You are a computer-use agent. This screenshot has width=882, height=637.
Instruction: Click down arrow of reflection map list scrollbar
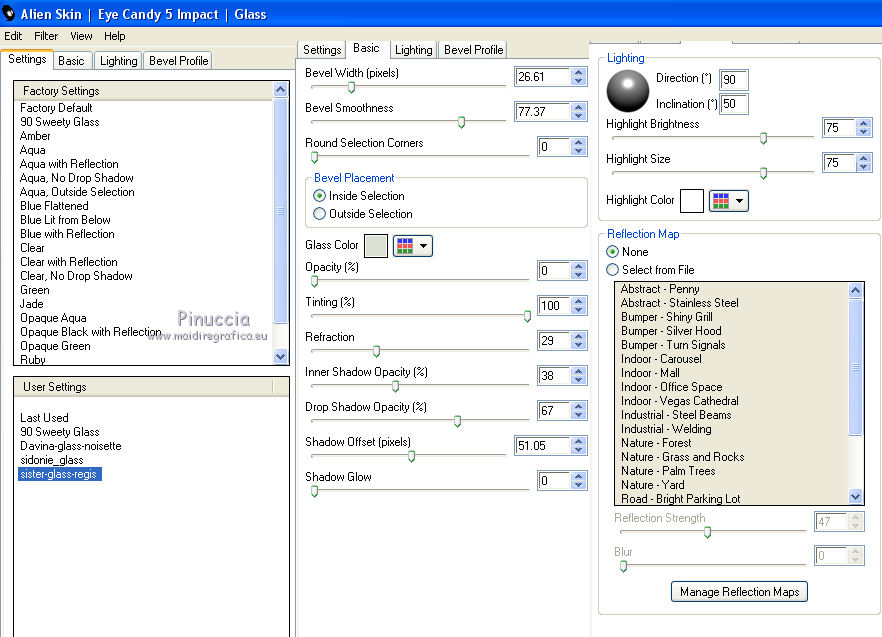pyautogui.click(x=856, y=496)
